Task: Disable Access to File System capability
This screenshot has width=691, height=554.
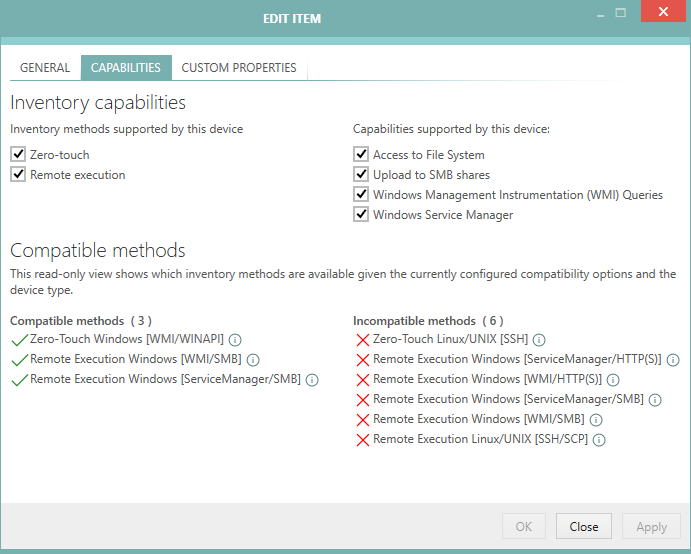Action: pos(361,155)
